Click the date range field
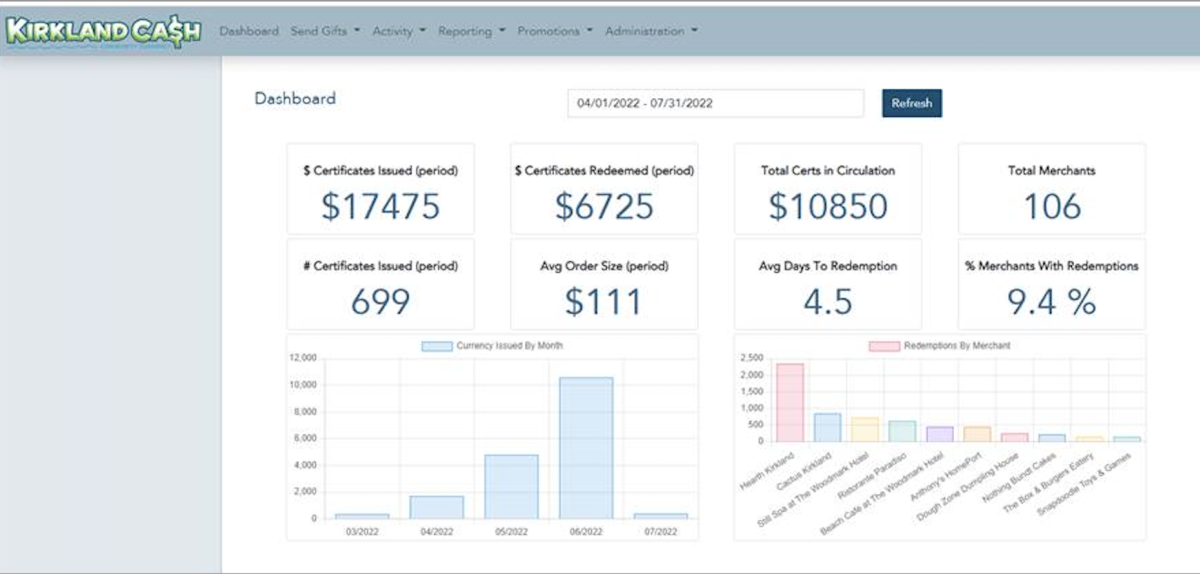 coord(715,103)
